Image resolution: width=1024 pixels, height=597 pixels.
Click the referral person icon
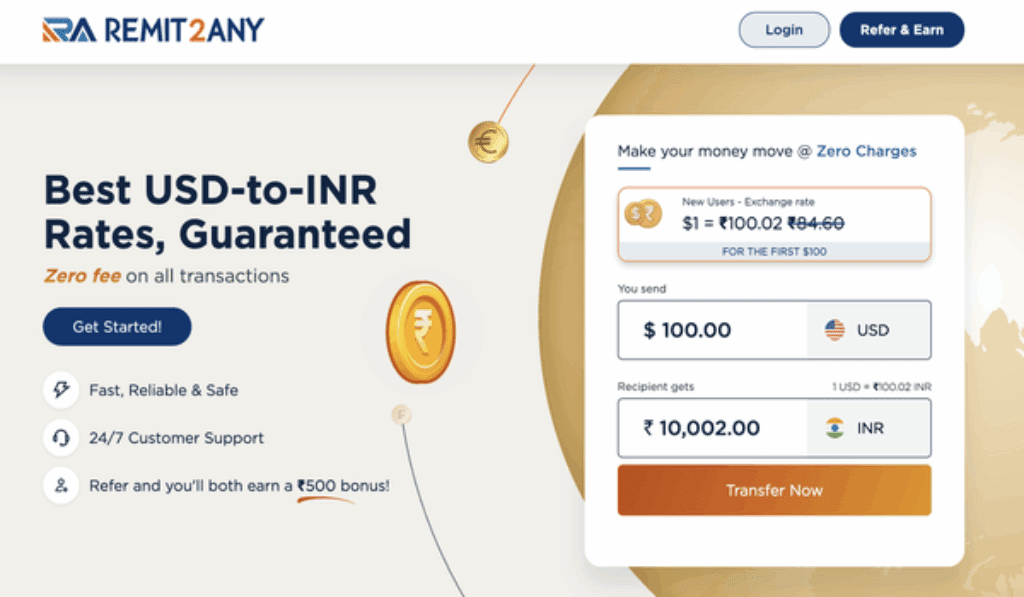click(x=61, y=485)
